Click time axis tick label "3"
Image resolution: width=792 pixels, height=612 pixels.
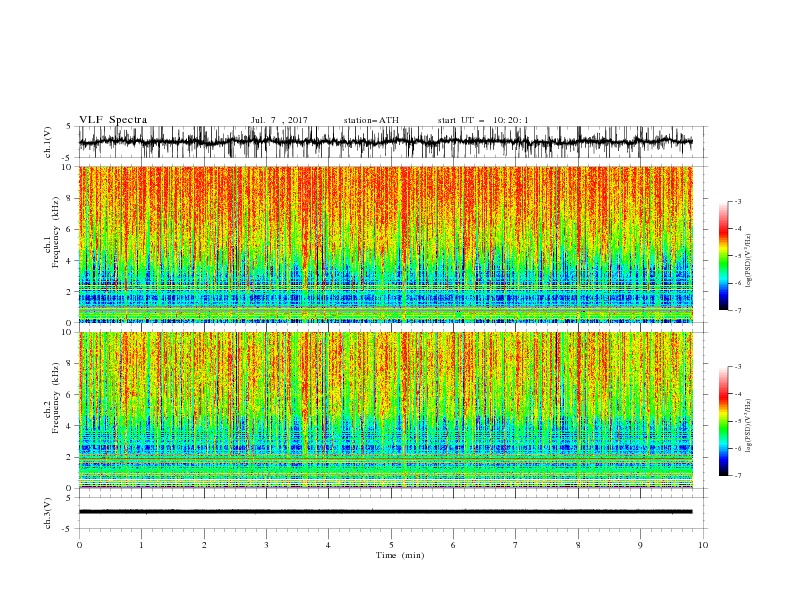tap(266, 545)
